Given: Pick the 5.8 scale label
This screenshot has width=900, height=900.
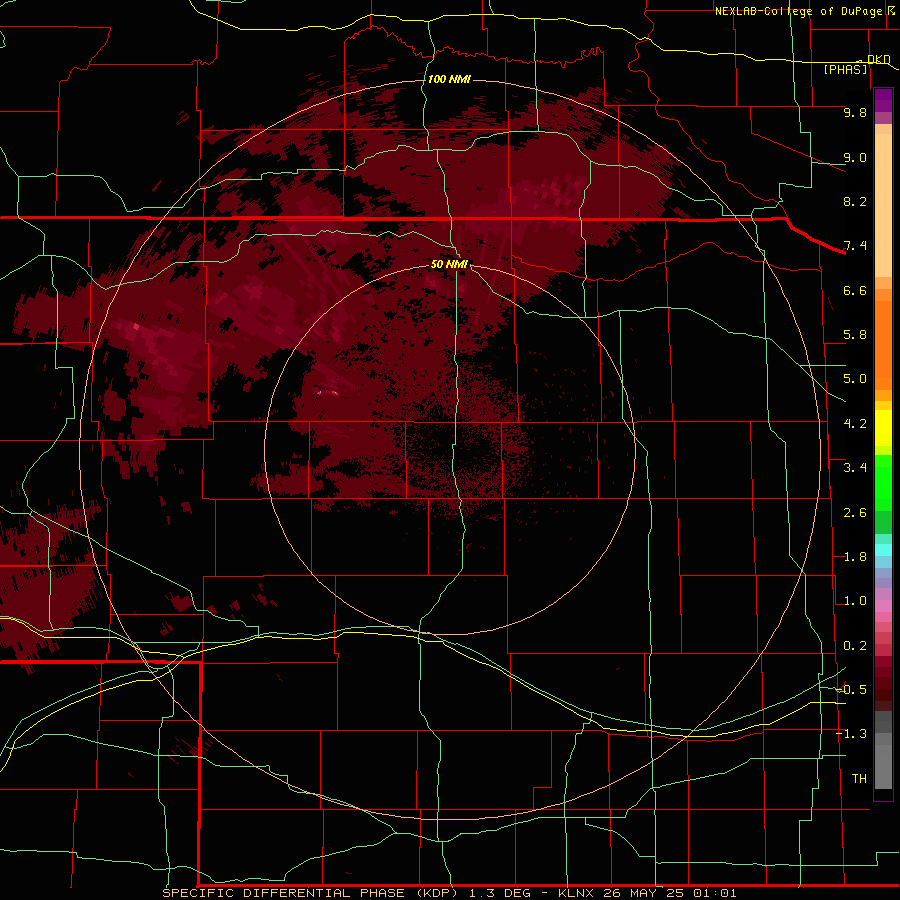Looking at the screenshot, I should (855, 335).
